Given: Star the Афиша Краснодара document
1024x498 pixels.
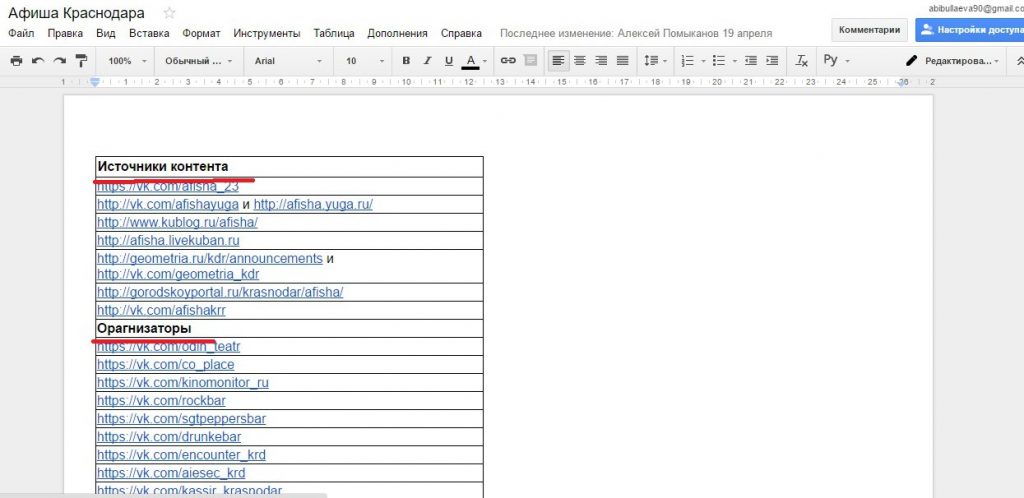Looking at the screenshot, I should [x=169, y=13].
